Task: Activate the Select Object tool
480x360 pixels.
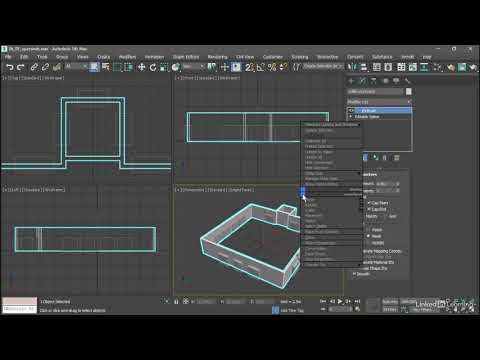Action: point(94,67)
